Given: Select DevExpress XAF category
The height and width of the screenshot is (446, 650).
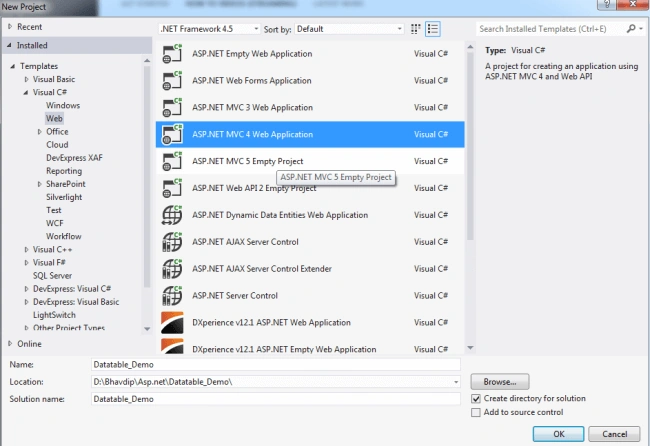Looking at the screenshot, I should pos(74,158).
